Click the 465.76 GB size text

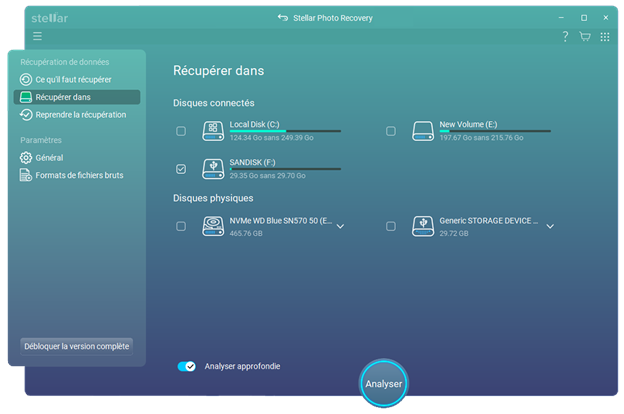246,233
